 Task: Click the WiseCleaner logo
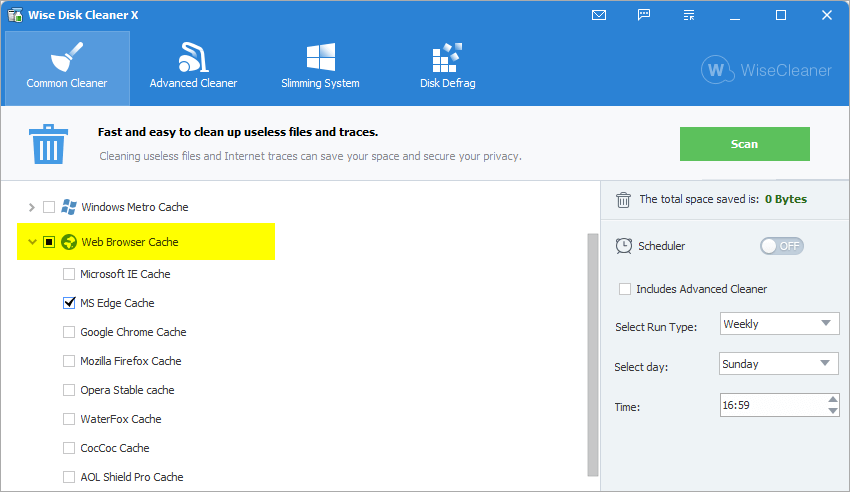pyautogui.click(x=766, y=70)
